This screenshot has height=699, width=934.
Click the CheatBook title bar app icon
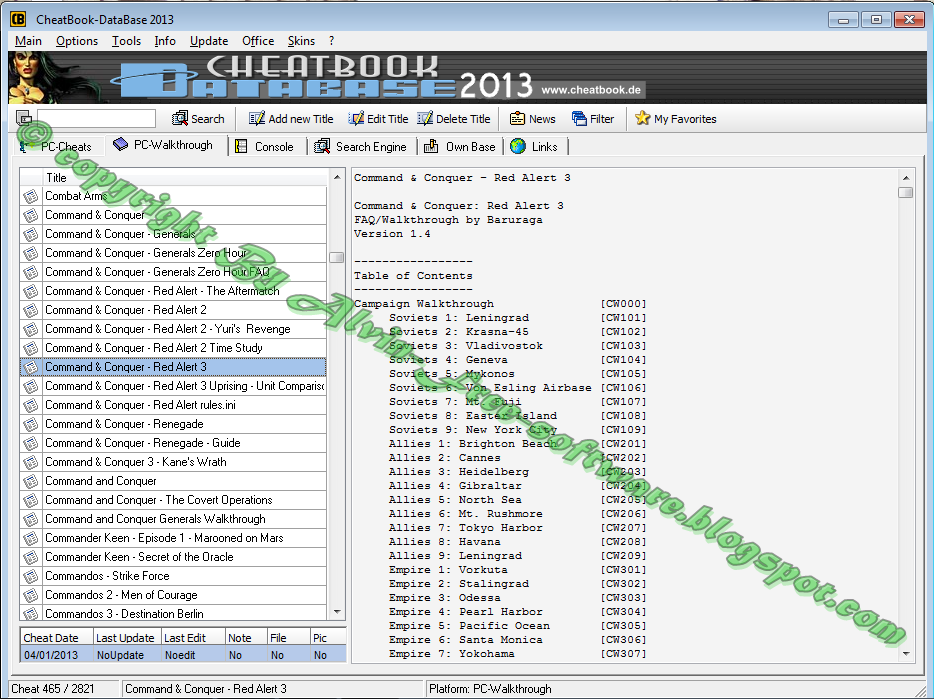[x=18, y=19]
